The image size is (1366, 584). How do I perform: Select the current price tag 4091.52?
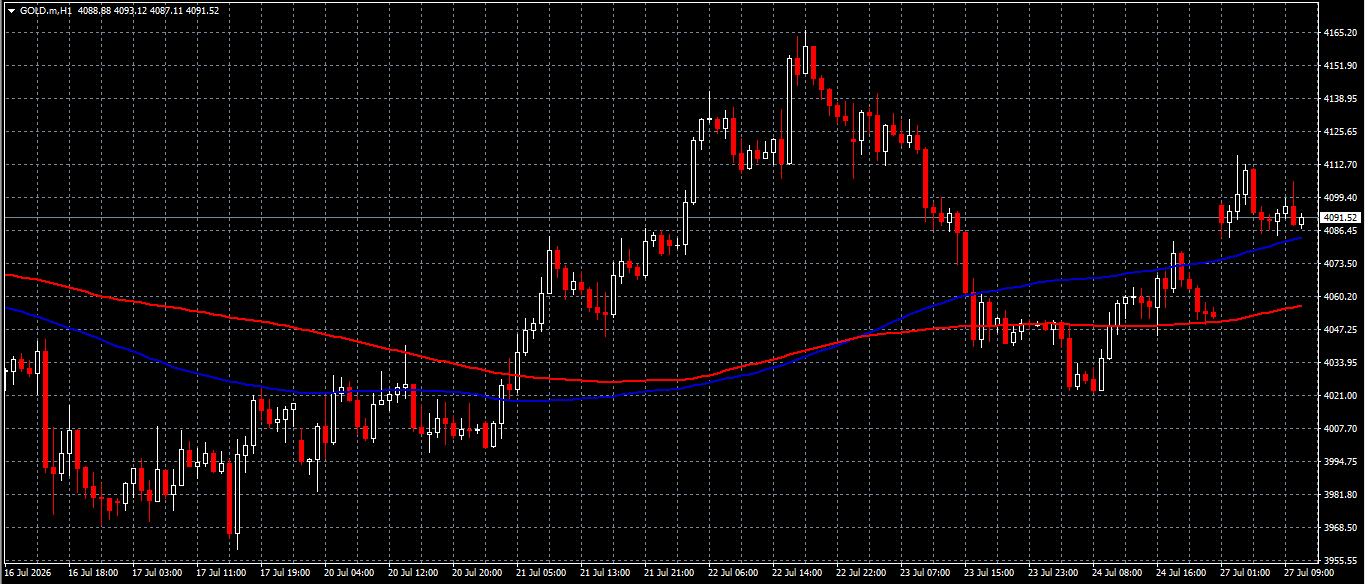(x=1339, y=217)
